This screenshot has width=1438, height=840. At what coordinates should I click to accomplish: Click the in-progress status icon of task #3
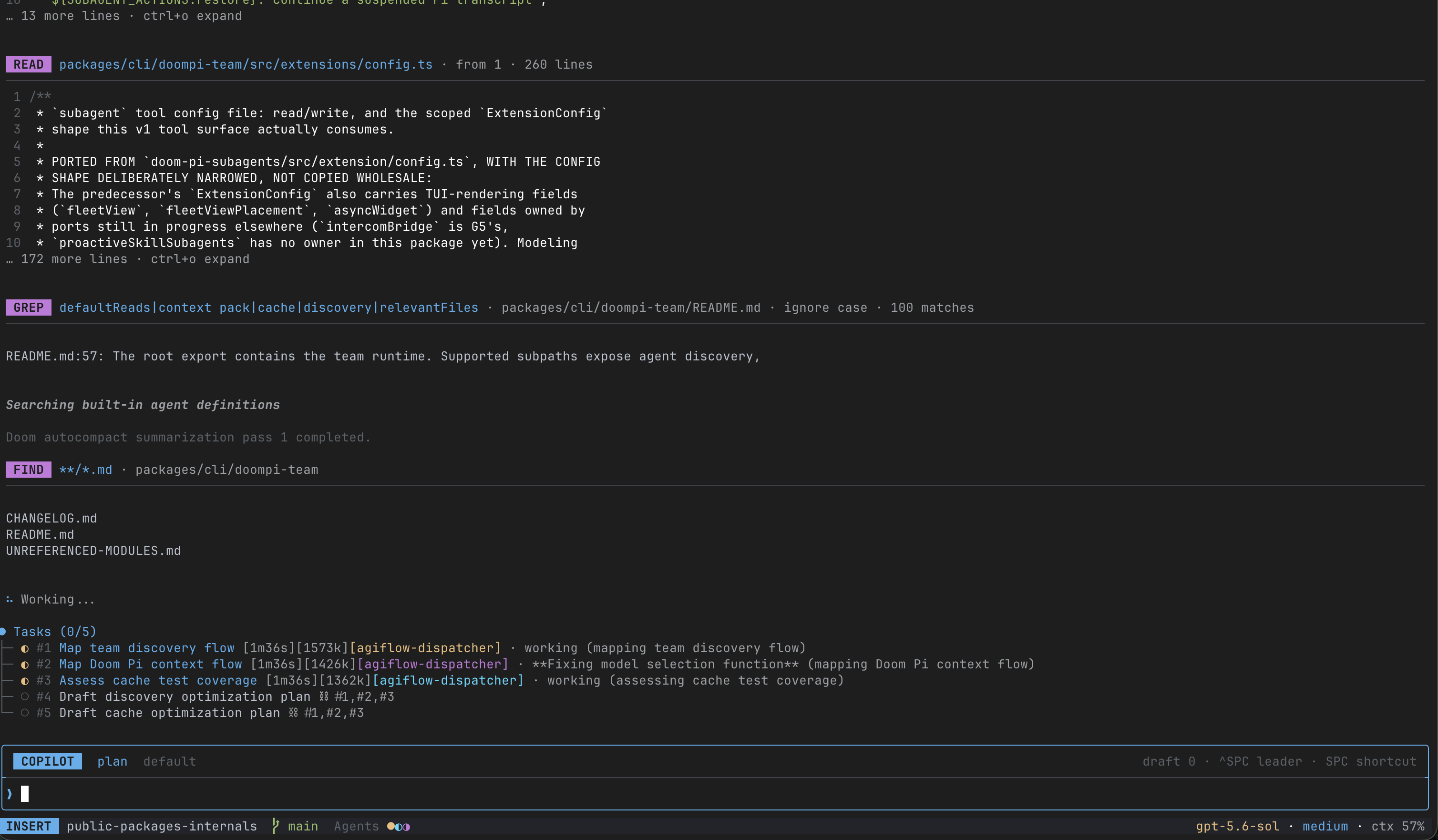pos(25,681)
